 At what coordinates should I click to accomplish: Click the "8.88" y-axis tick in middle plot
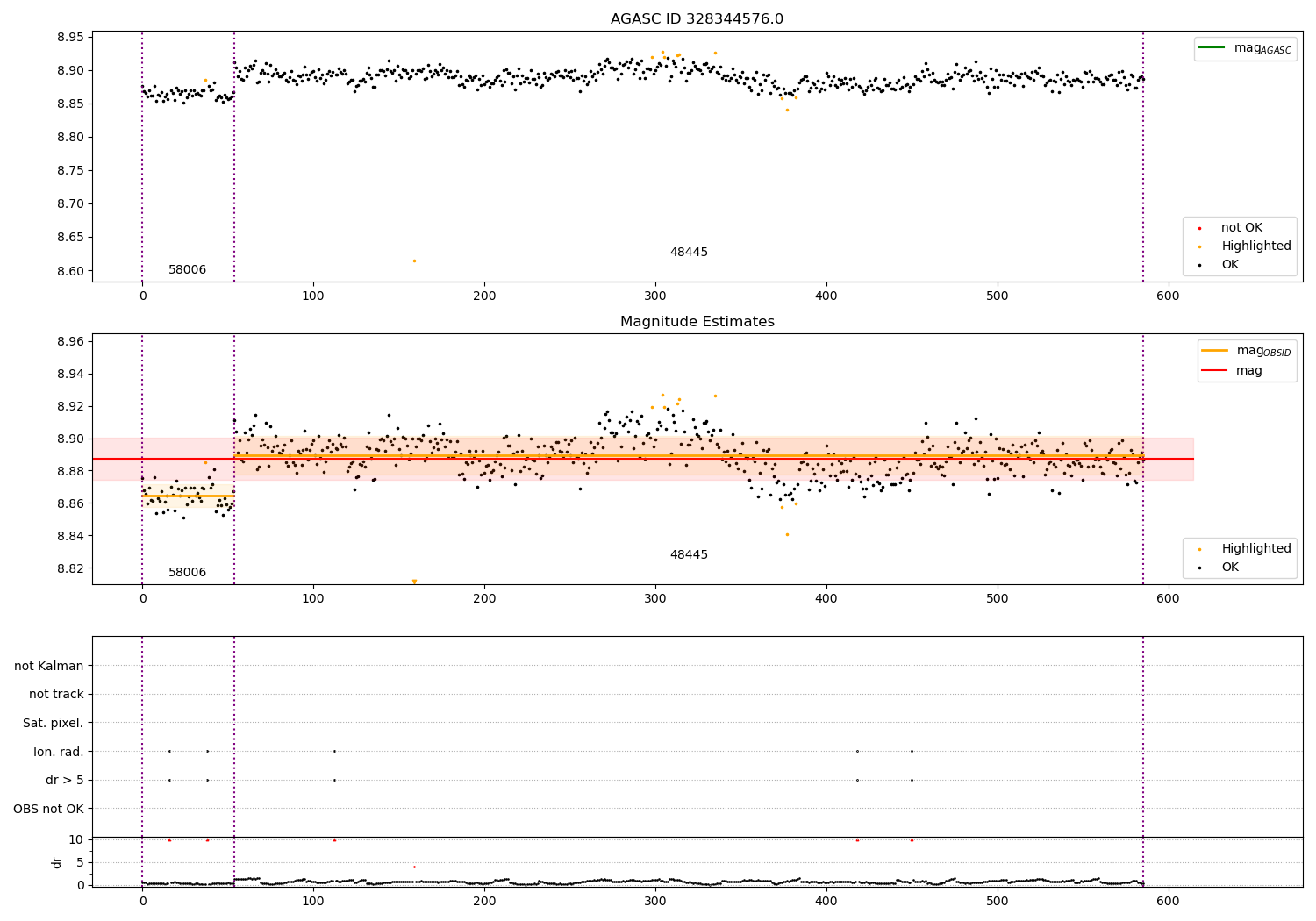tap(71, 471)
